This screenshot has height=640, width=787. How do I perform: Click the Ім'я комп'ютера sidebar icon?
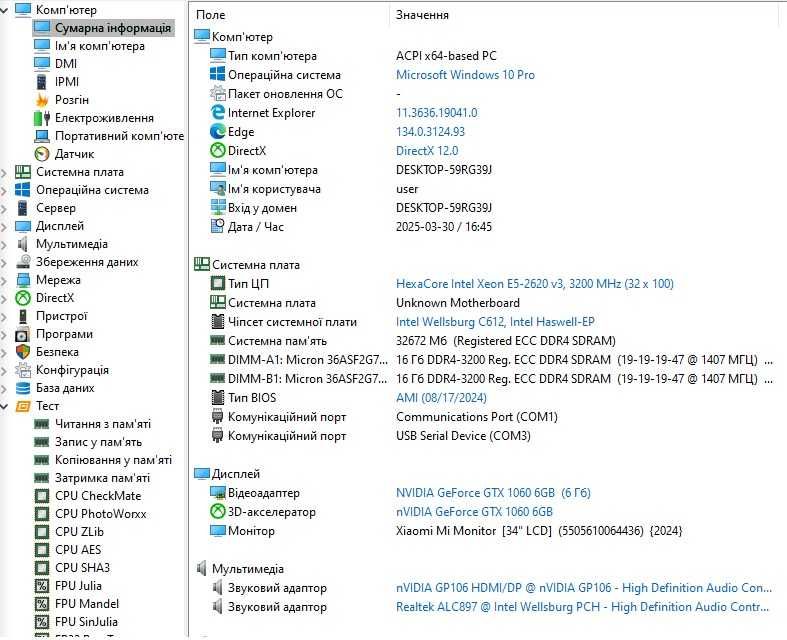pyautogui.click(x=42, y=46)
